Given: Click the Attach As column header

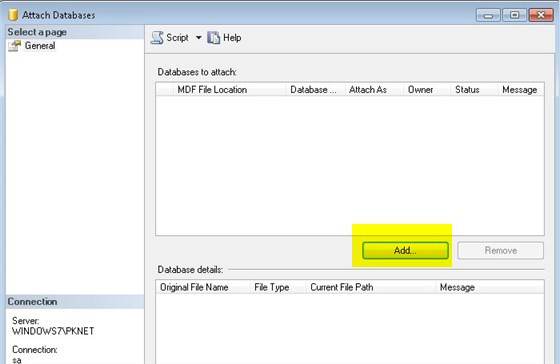Looking at the screenshot, I should (374, 89).
